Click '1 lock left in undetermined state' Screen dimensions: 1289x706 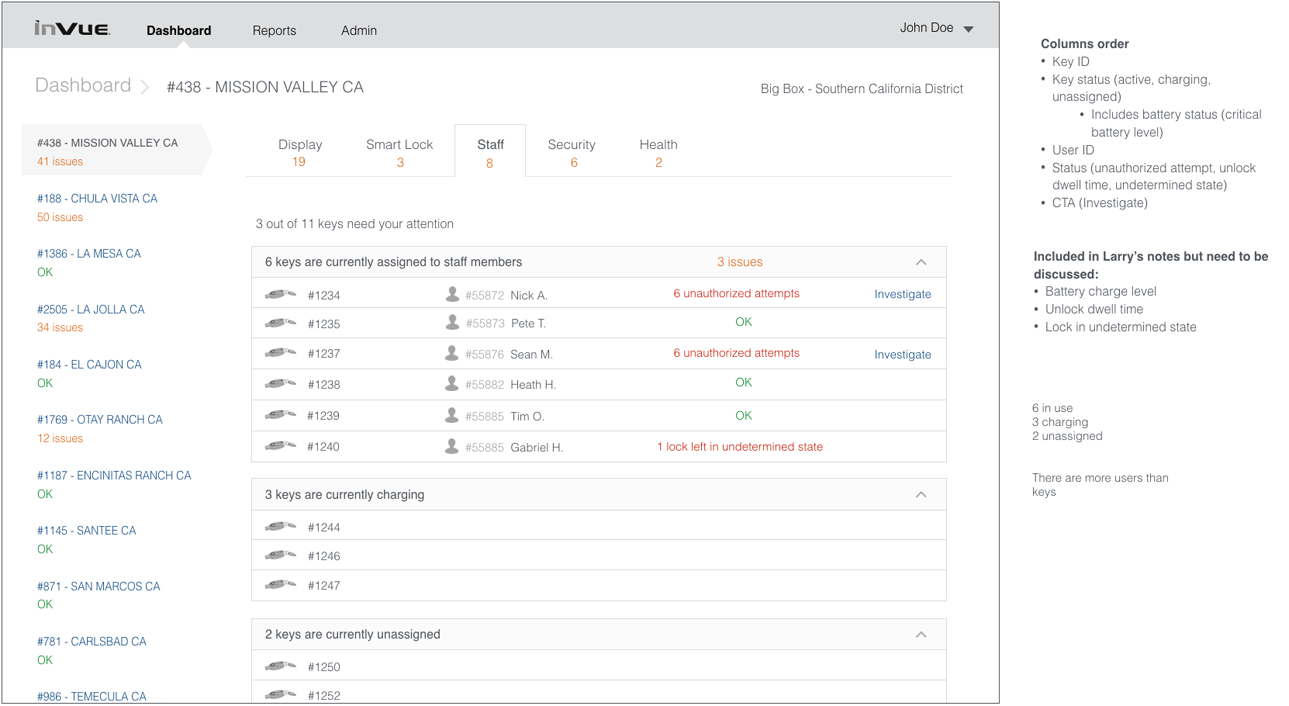[x=740, y=447]
